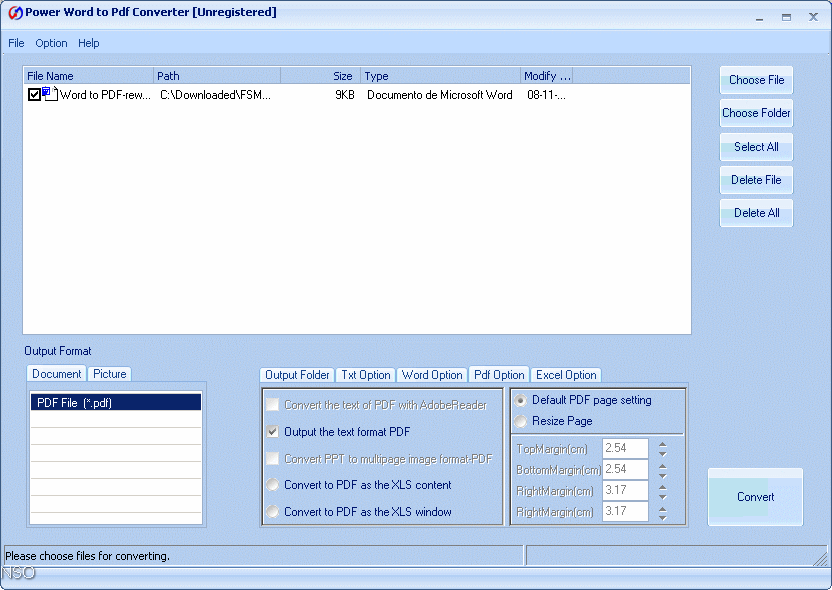832x590 pixels.
Task: Click the Delete All button
Action: (x=755, y=212)
